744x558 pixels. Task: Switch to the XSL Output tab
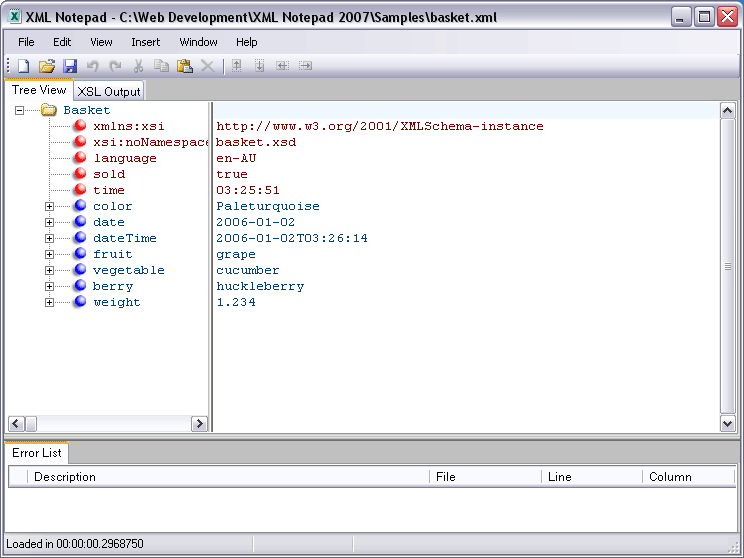[109, 92]
